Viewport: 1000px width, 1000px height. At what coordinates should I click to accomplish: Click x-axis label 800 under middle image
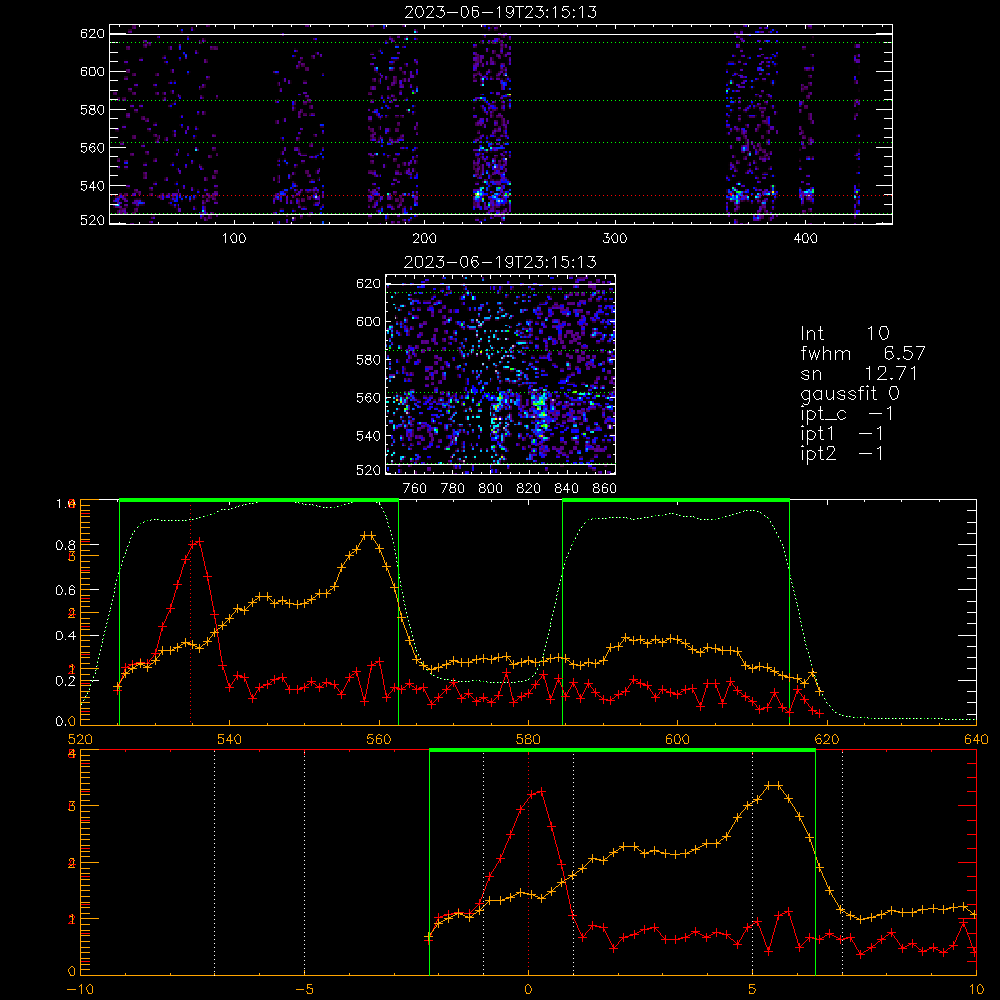[x=490, y=489]
